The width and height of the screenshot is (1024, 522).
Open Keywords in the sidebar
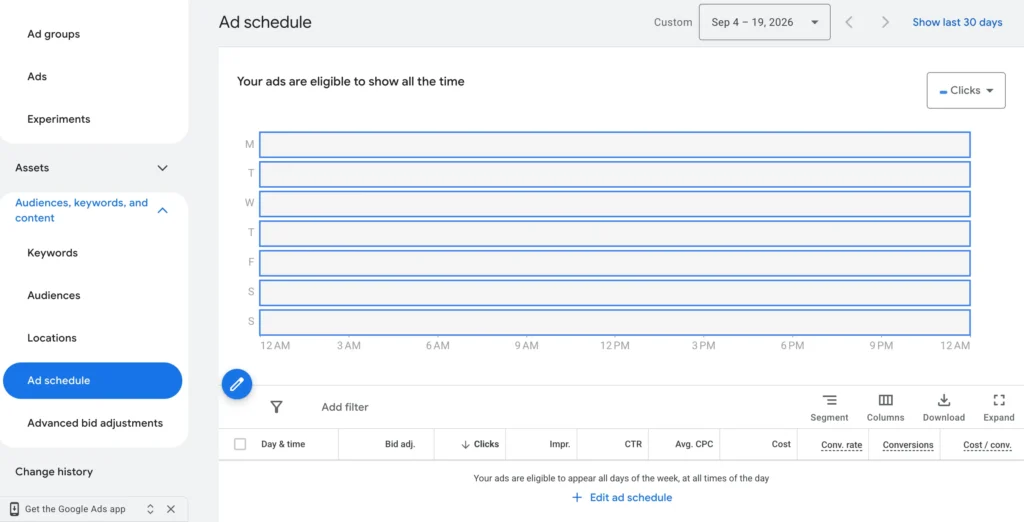(52, 253)
